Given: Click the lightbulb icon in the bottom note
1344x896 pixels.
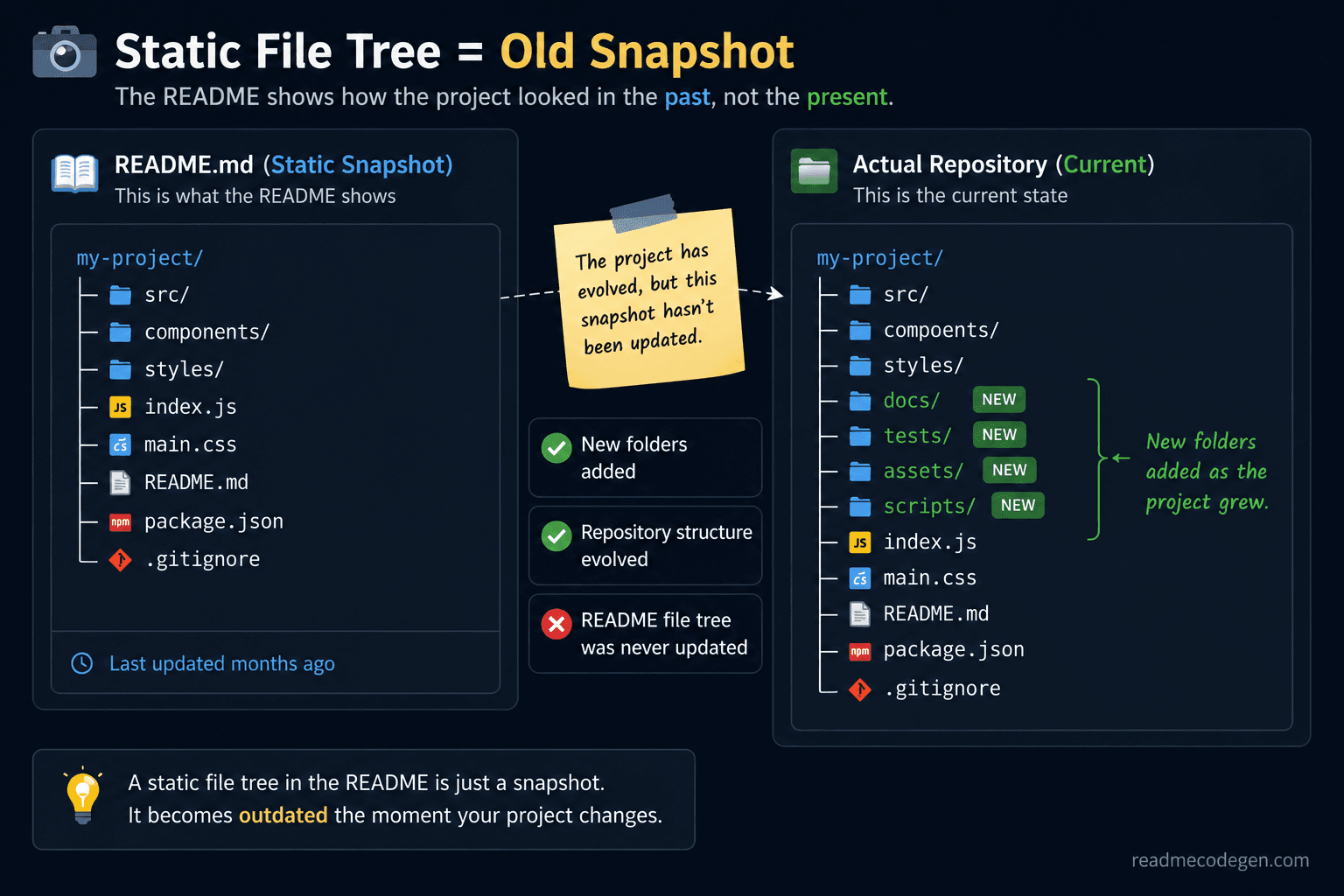Looking at the screenshot, I should coord(83,795).
